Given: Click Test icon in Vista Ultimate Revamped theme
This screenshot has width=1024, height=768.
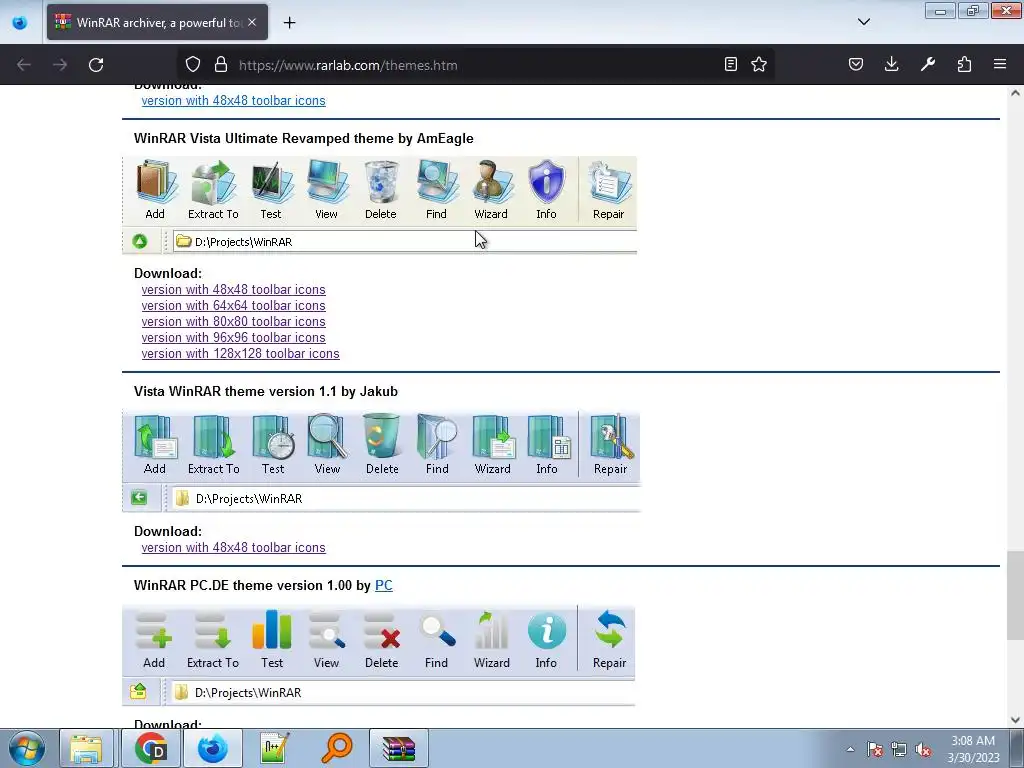Looking at the screenshot, I should pyautogui.click(x=272, y=182).
